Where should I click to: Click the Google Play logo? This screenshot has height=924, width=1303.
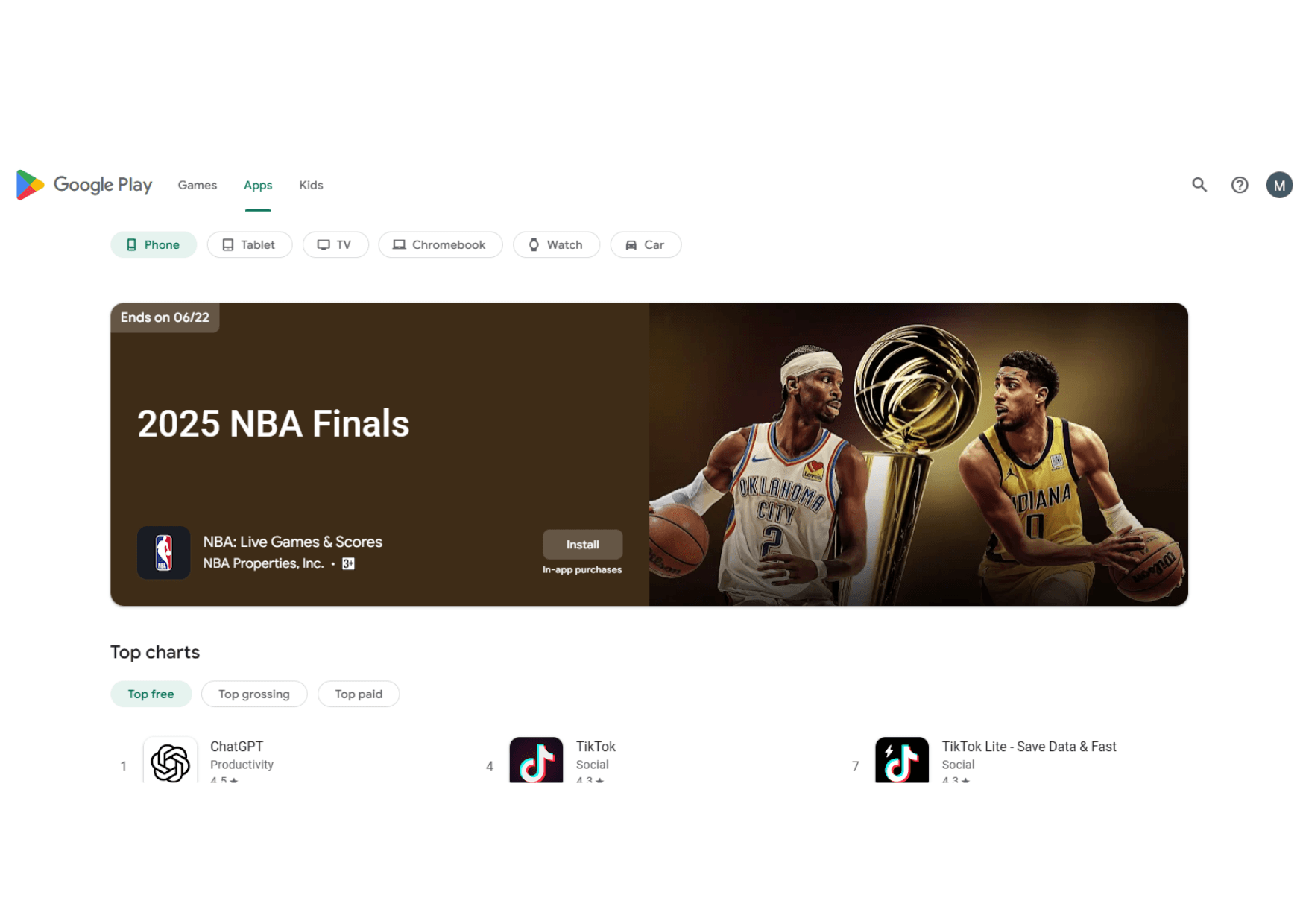click(x=84, y=185)
